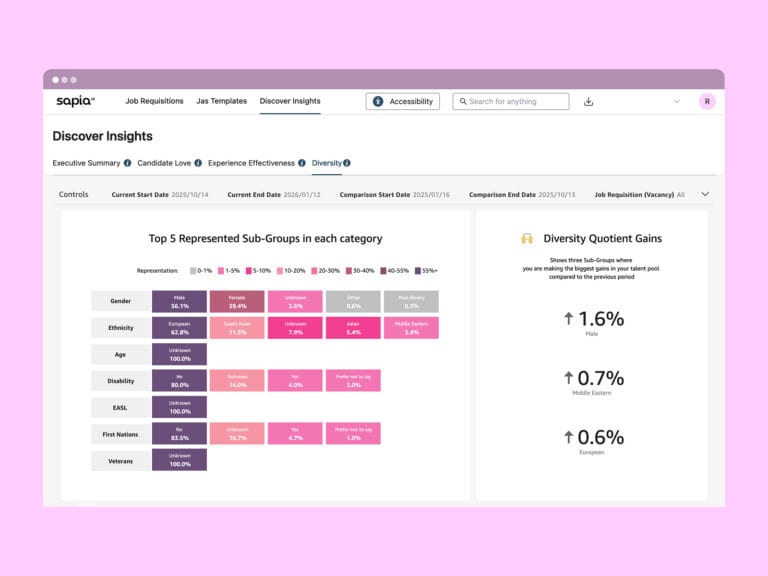Click the search magnifier icon
Screen dimensions: 768x576
pyautogui.click(x=463, y=101)
